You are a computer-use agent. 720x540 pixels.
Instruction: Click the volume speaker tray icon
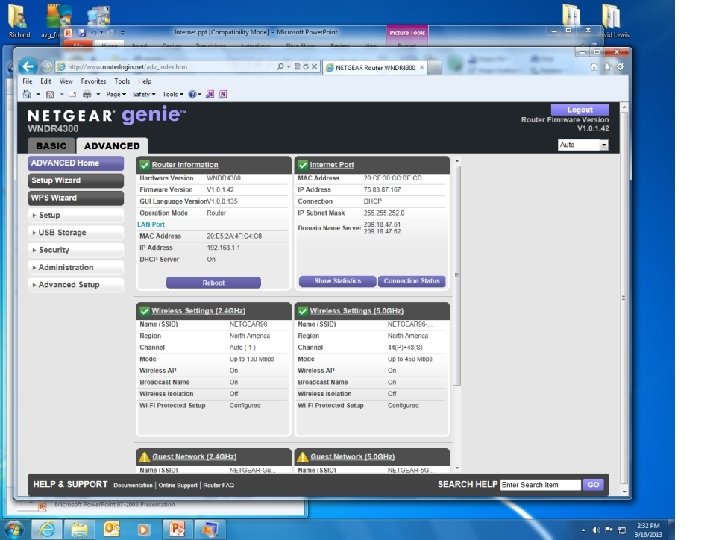(596, 530)
